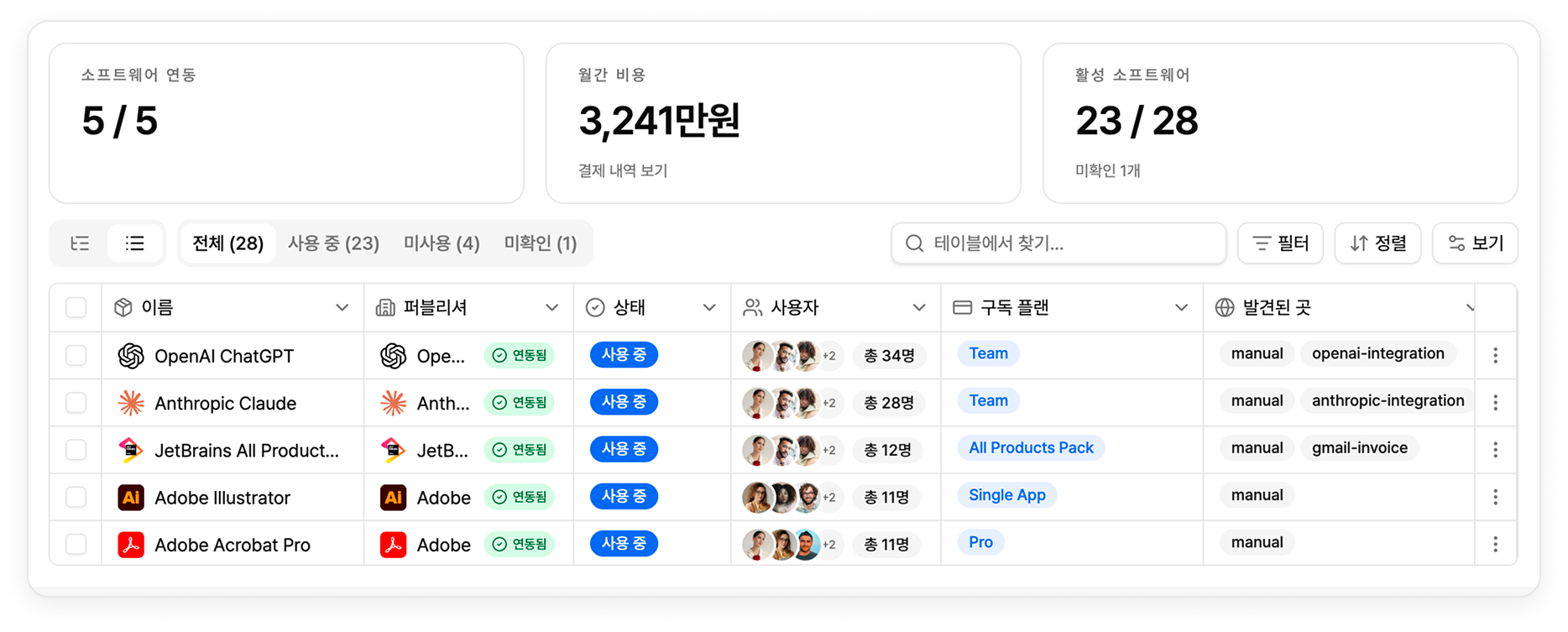
Task: Open row menu for OpenAI ChatGPT
Action: click(x=1495, y=355)
